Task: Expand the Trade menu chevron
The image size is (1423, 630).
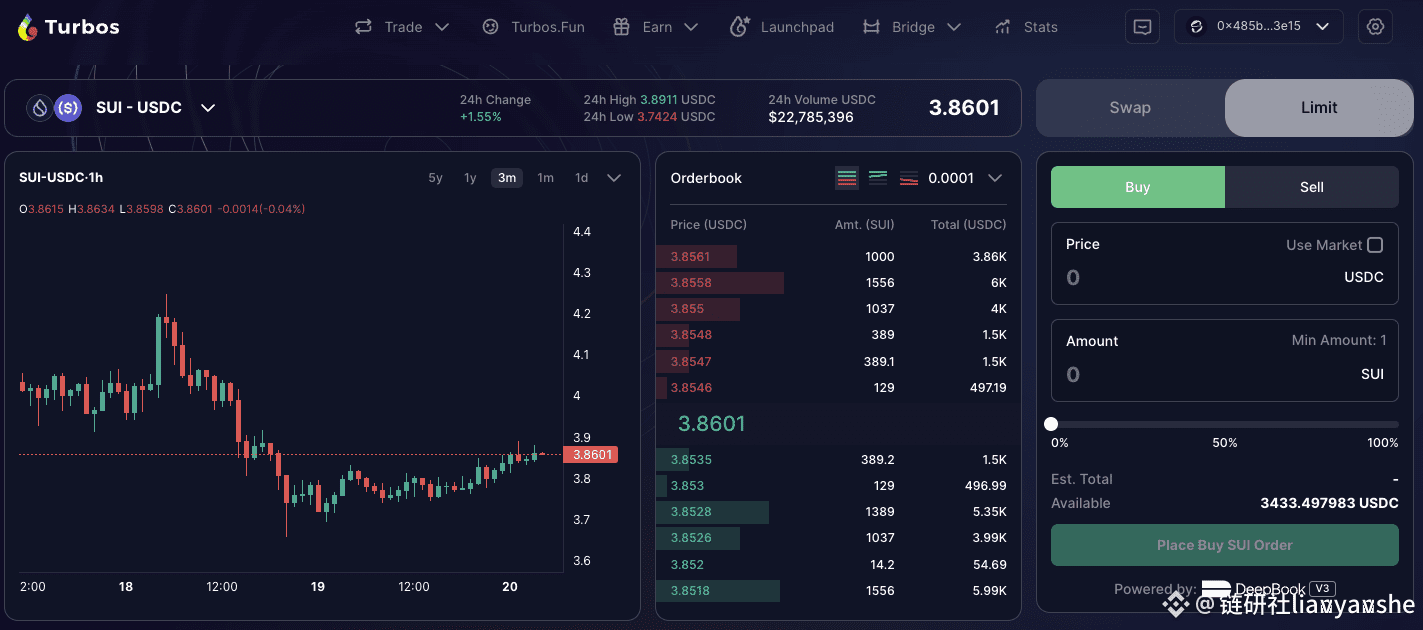Action: click(442, 27)
